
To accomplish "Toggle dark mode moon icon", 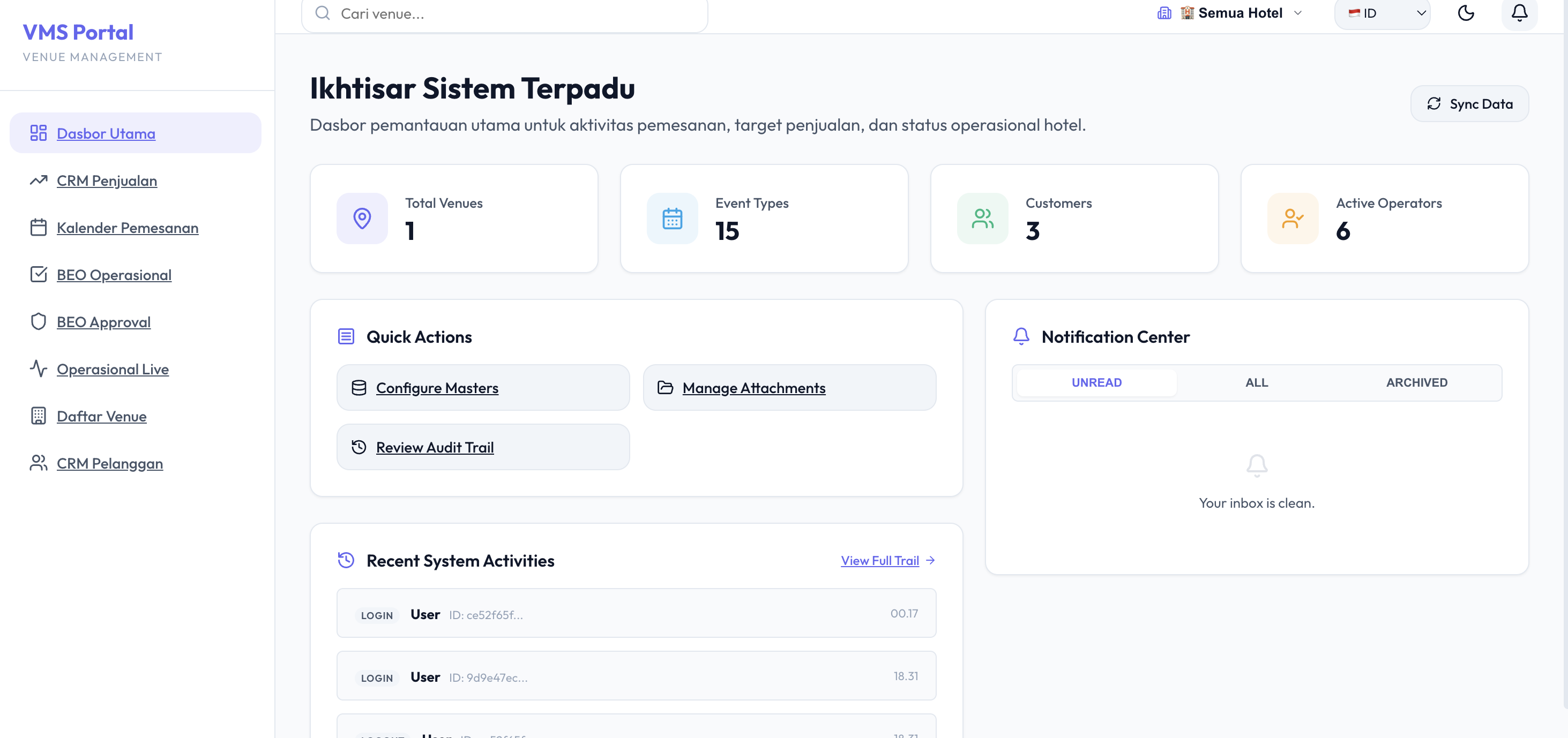I will click(1466, 13).
